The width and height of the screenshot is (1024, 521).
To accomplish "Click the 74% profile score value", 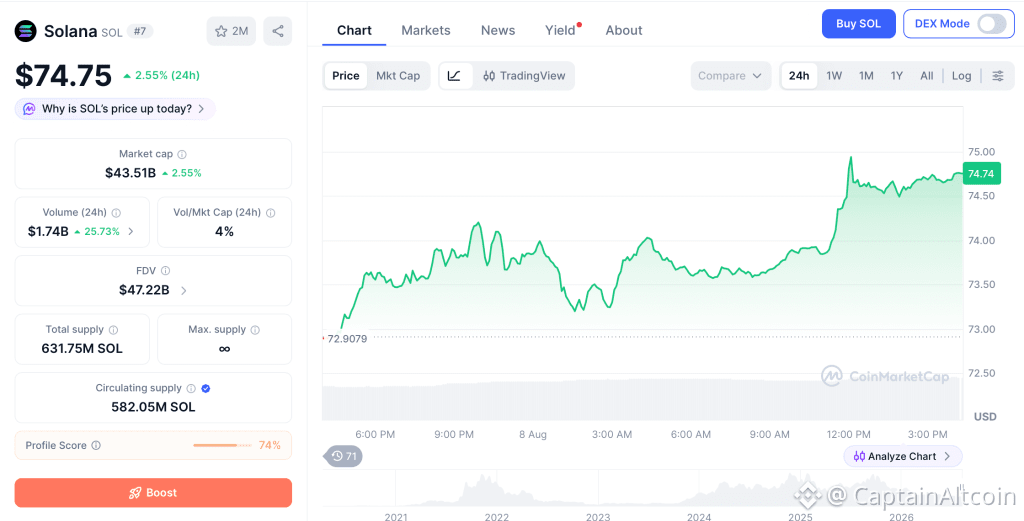I will click(x=270, y=445).
